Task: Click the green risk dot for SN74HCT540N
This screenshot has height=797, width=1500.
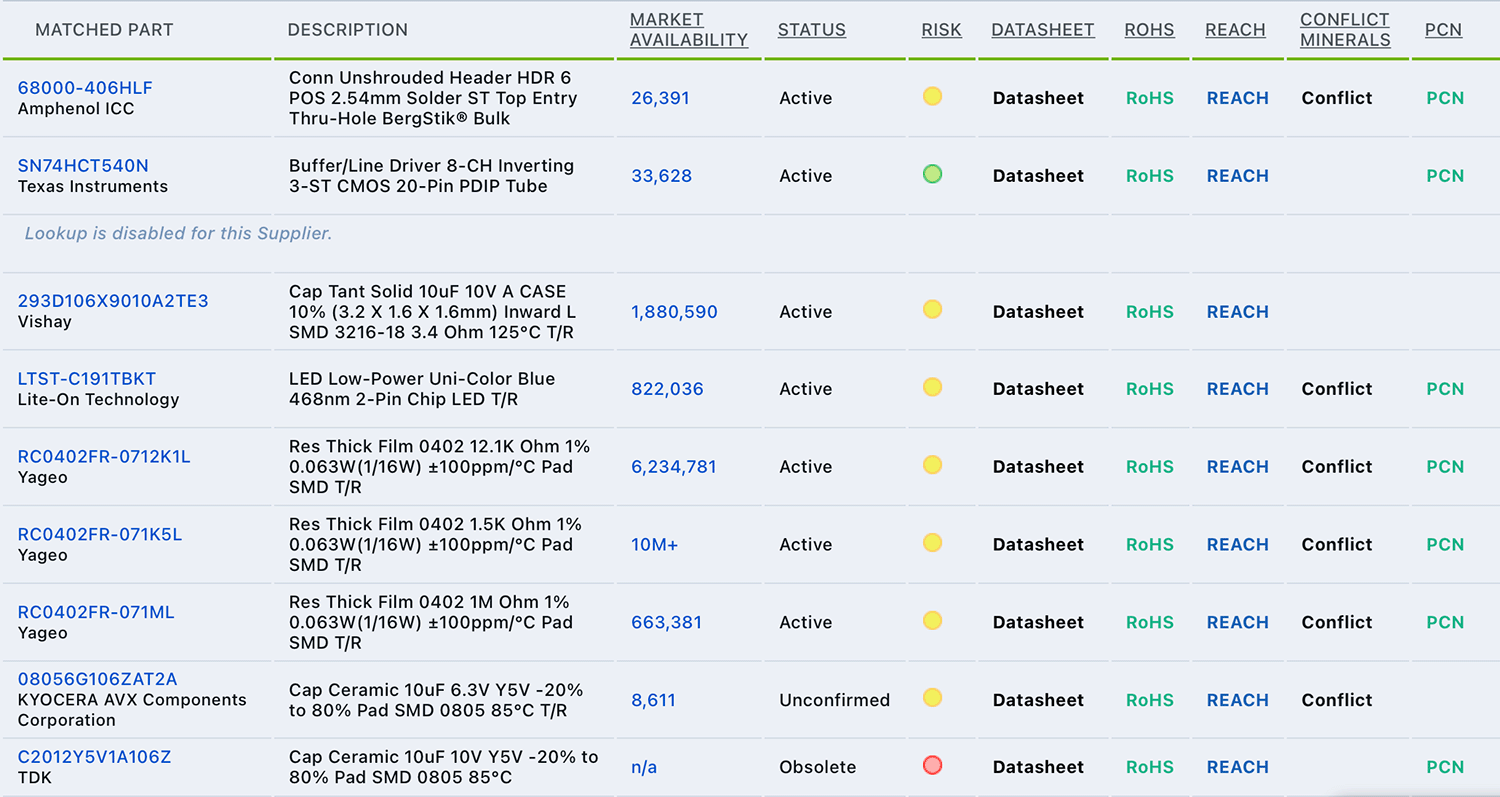Action: (x=932, y=174)
